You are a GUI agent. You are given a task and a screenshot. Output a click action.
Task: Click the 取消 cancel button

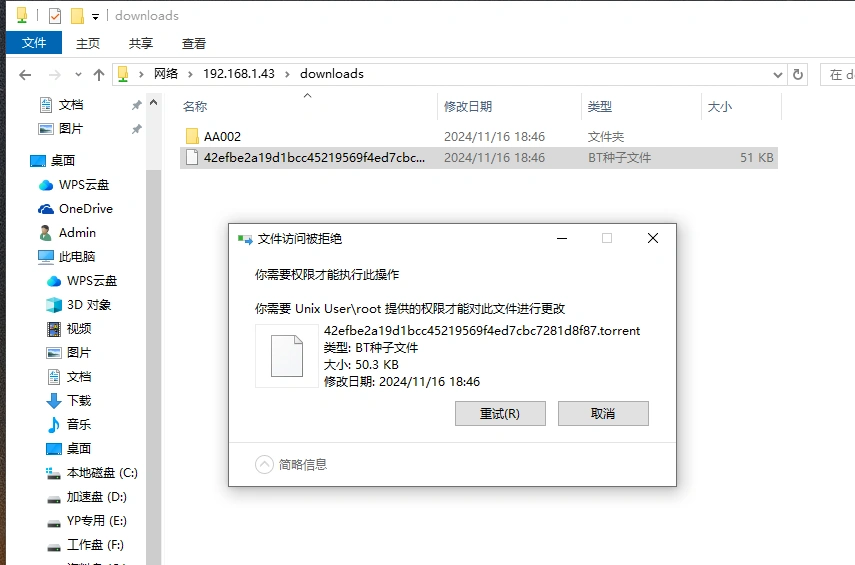(x=603, y=414)
